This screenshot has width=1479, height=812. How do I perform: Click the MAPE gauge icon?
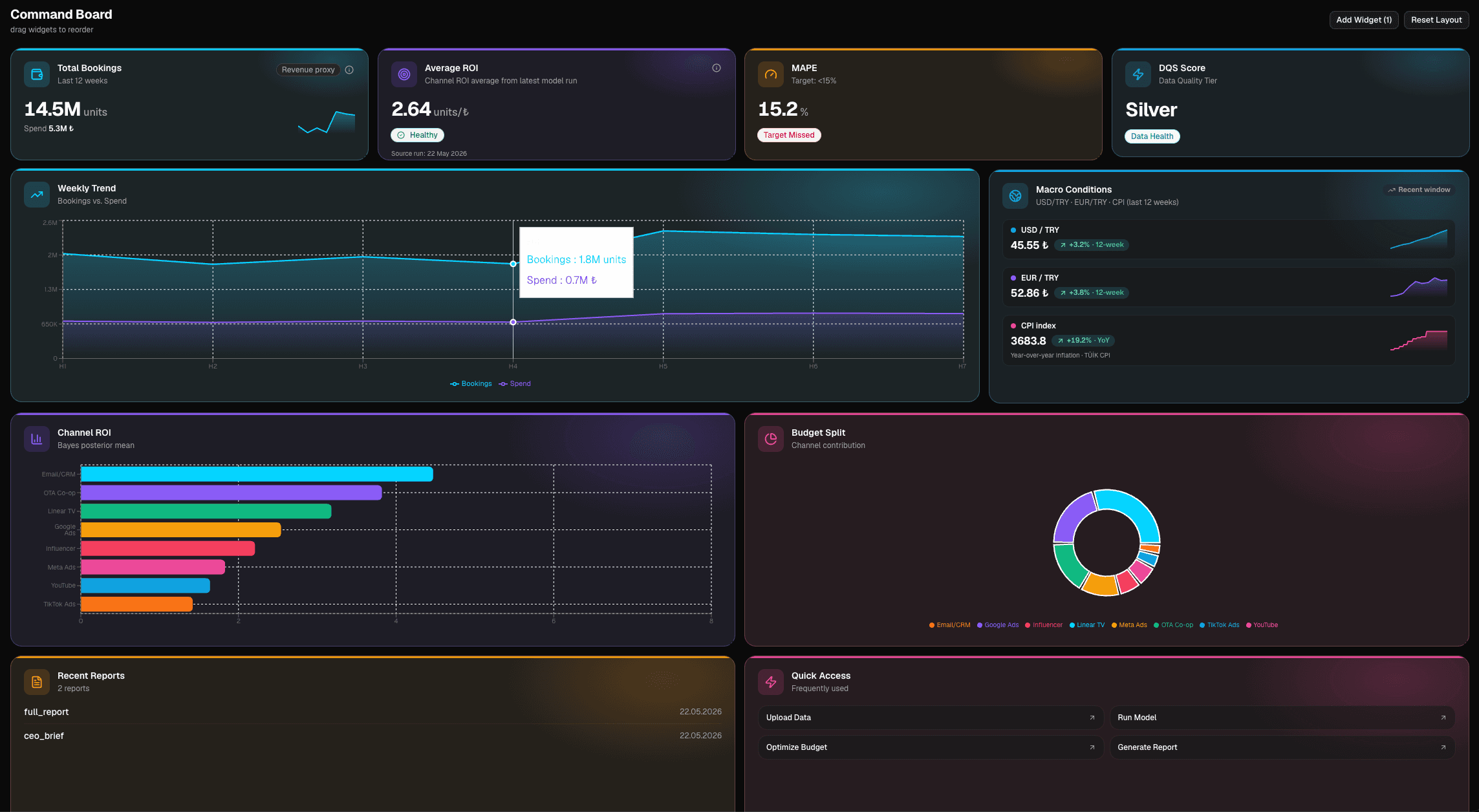click(771, 74)
